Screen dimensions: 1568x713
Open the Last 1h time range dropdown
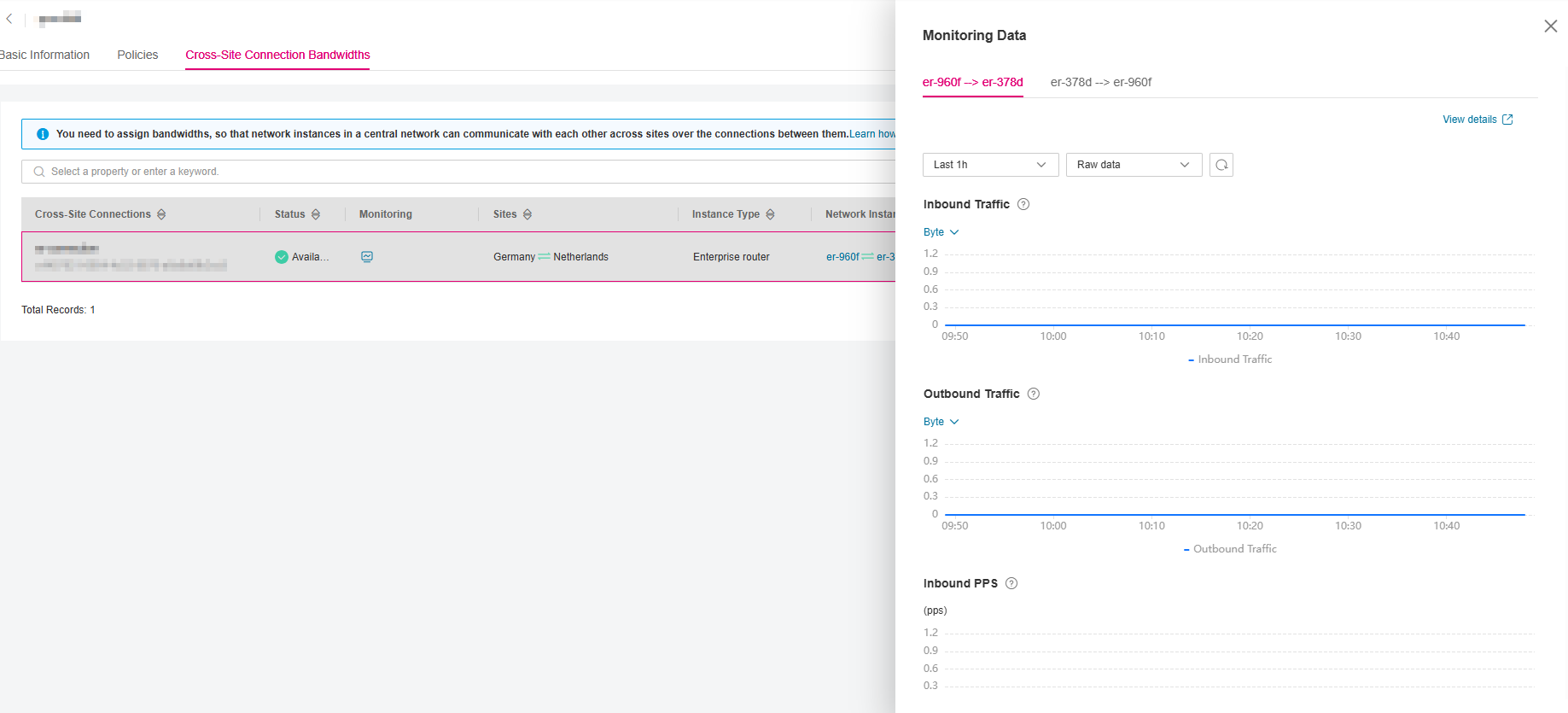(x=990, y=165)
